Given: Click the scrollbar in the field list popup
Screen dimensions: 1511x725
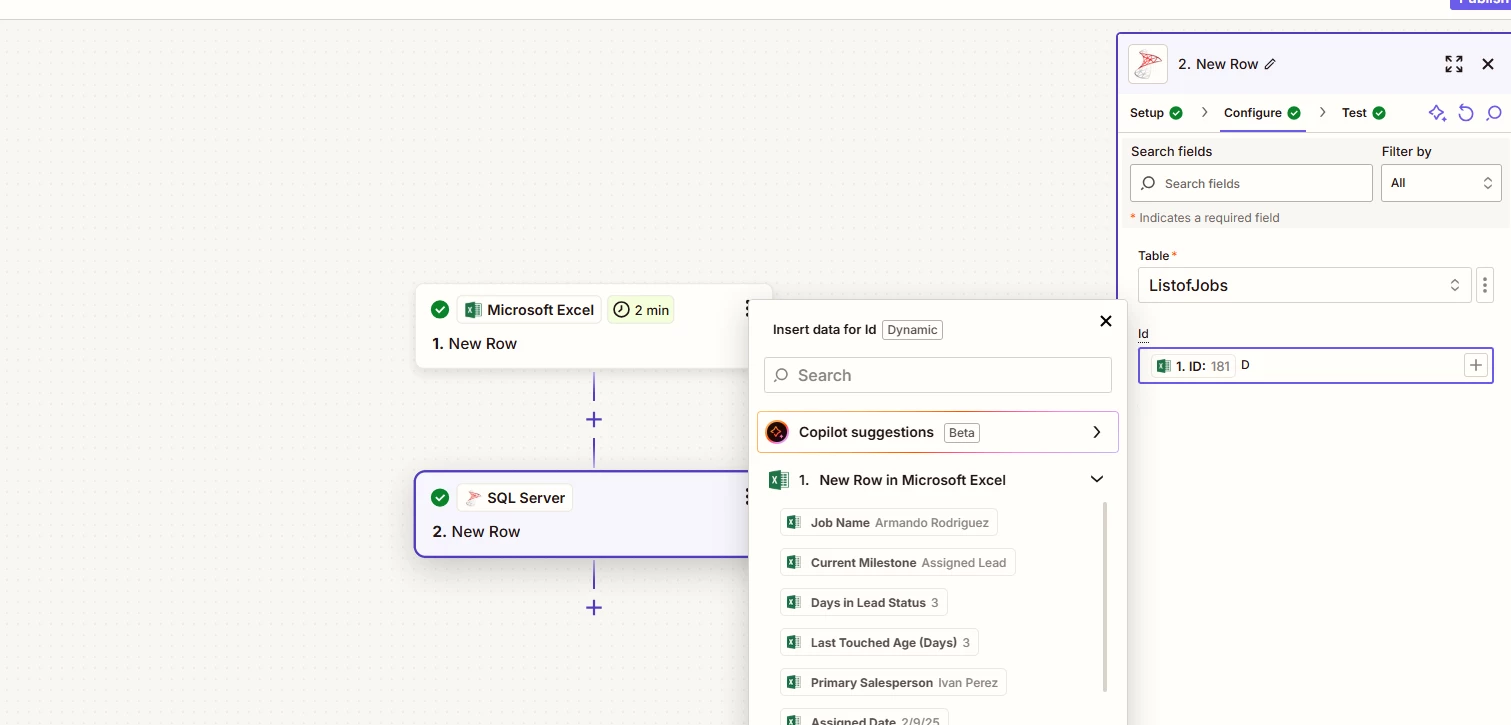Looking at the screenshot, I should pyautogui.click(x=1105, y=597).
